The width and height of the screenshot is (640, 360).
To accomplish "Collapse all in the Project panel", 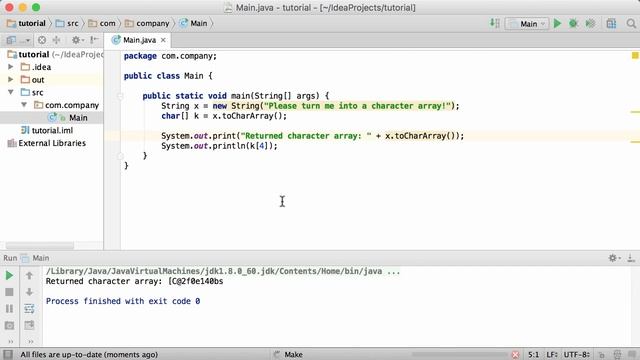I will [x=56, y=40].
